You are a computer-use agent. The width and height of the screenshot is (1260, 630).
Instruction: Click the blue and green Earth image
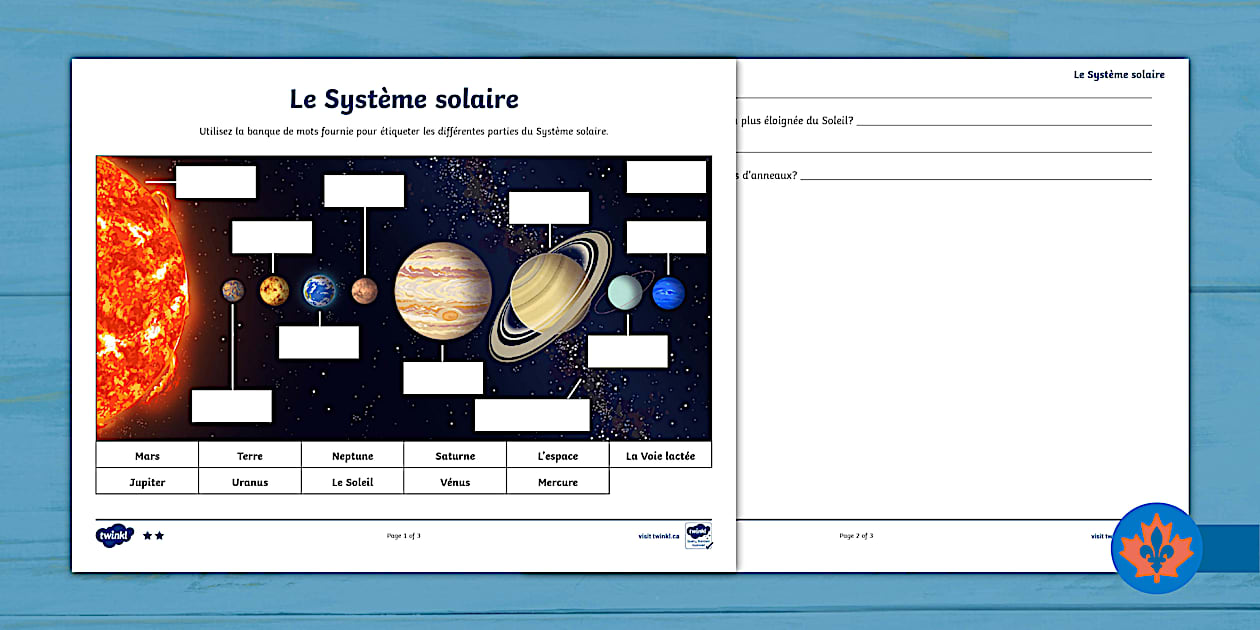320,291
